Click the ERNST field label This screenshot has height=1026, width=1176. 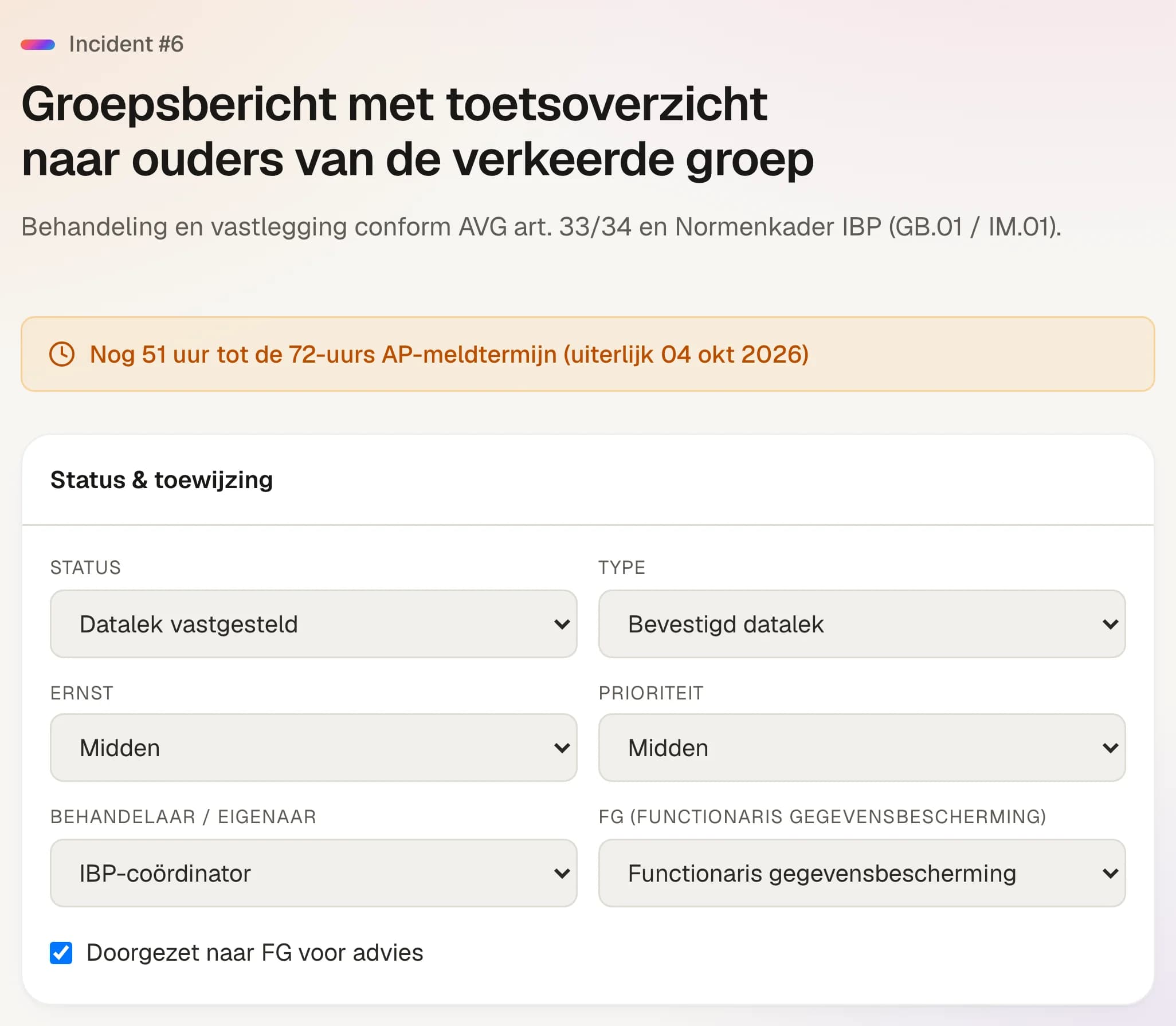82,693
